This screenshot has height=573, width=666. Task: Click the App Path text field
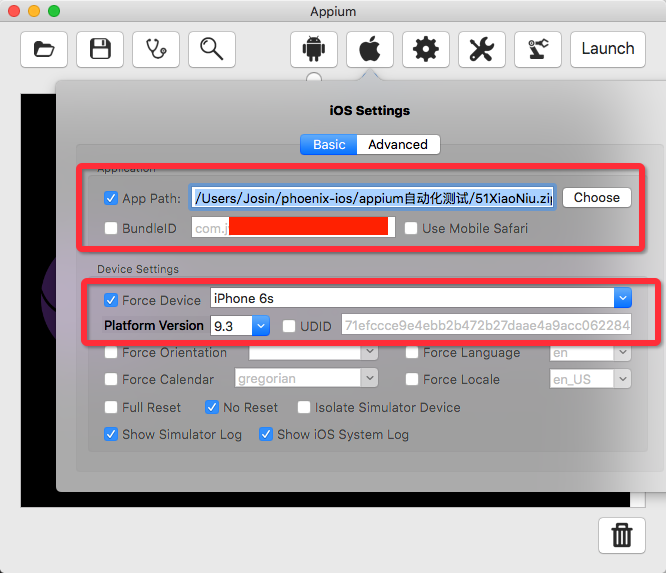click(373, 198)
